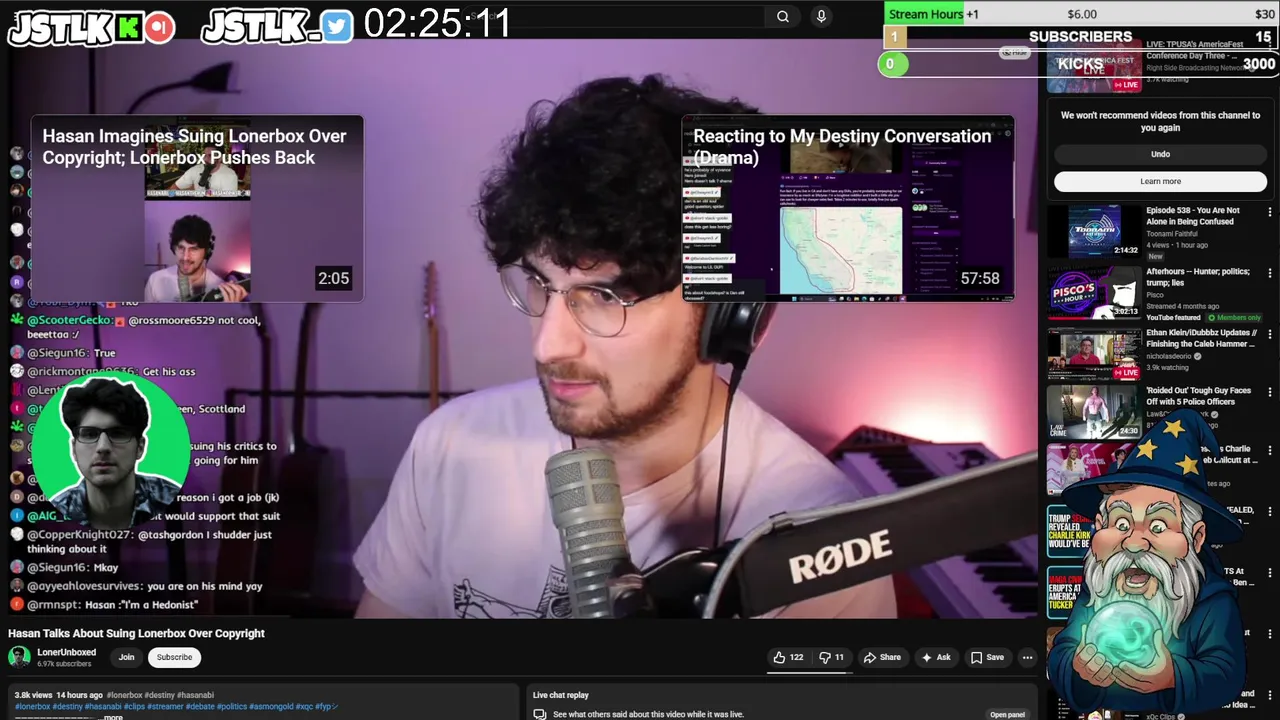Like the video with thumbs up

click(x=788, y=657)
